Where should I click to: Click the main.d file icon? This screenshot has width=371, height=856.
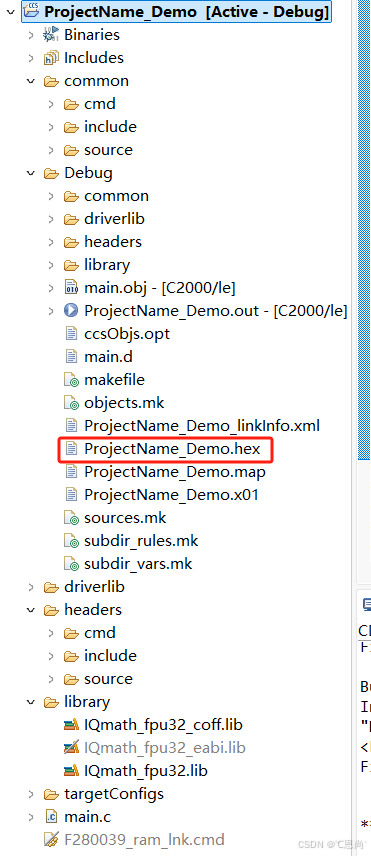coord(71,356)
